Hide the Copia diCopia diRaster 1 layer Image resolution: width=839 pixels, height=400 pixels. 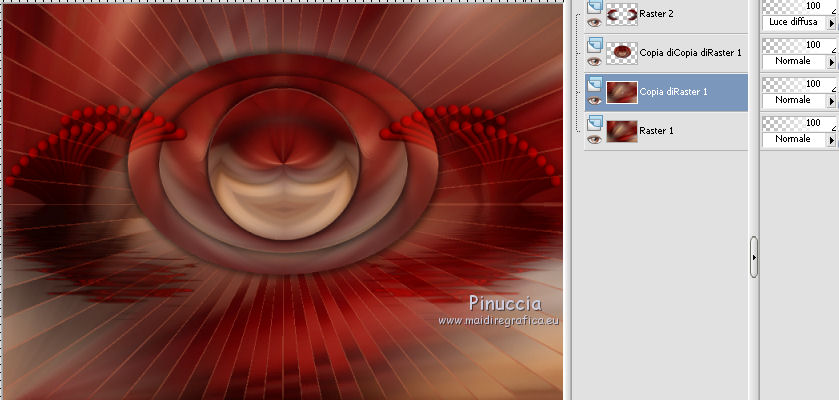click(x=594, y=61)
